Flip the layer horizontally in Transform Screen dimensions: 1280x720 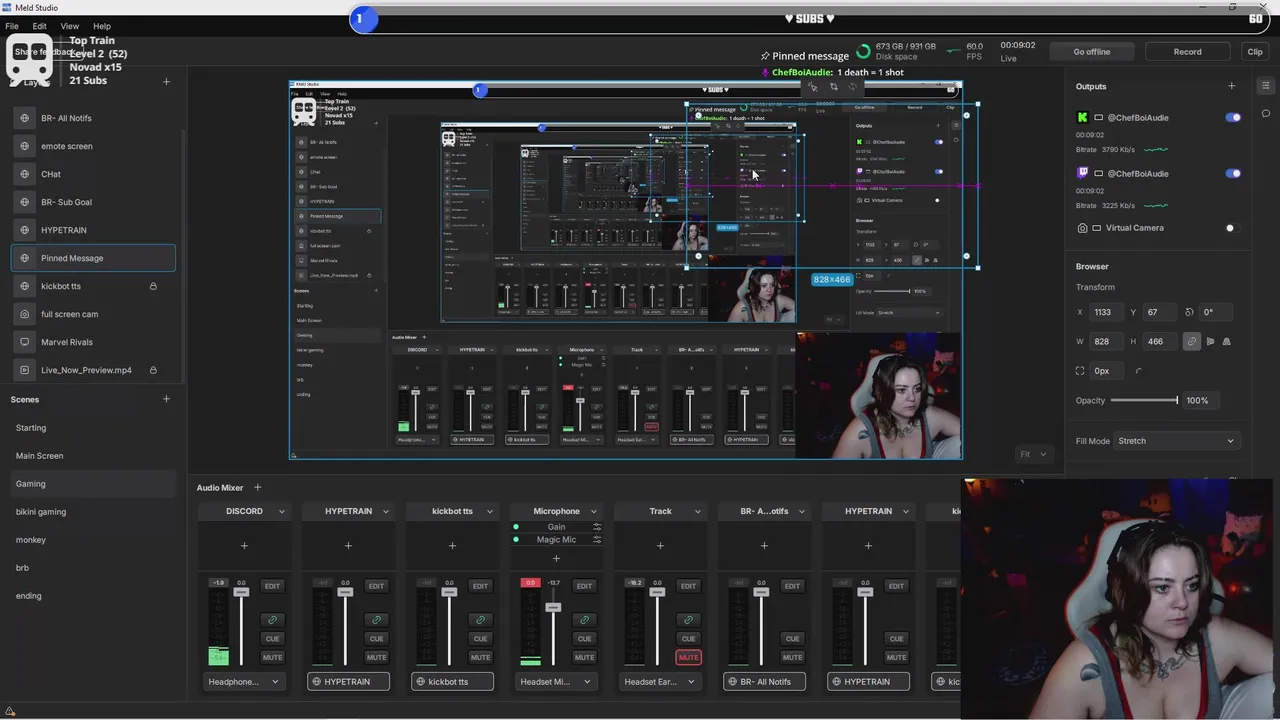pos(1210,341)
